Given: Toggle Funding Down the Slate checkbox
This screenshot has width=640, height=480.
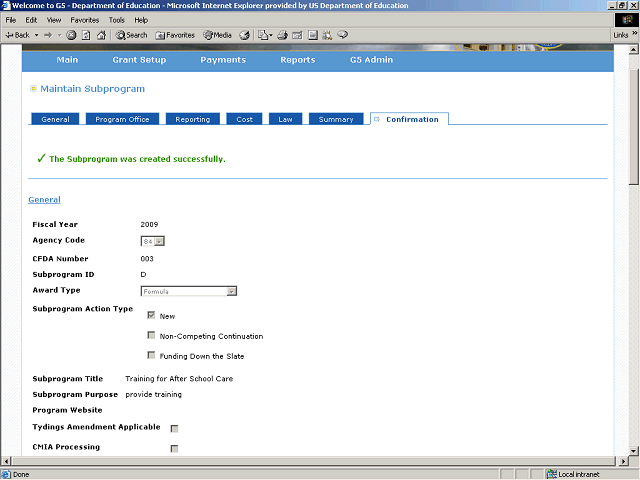Looking at the screenshot, I should pyautogui.click(x=151, y=355).
